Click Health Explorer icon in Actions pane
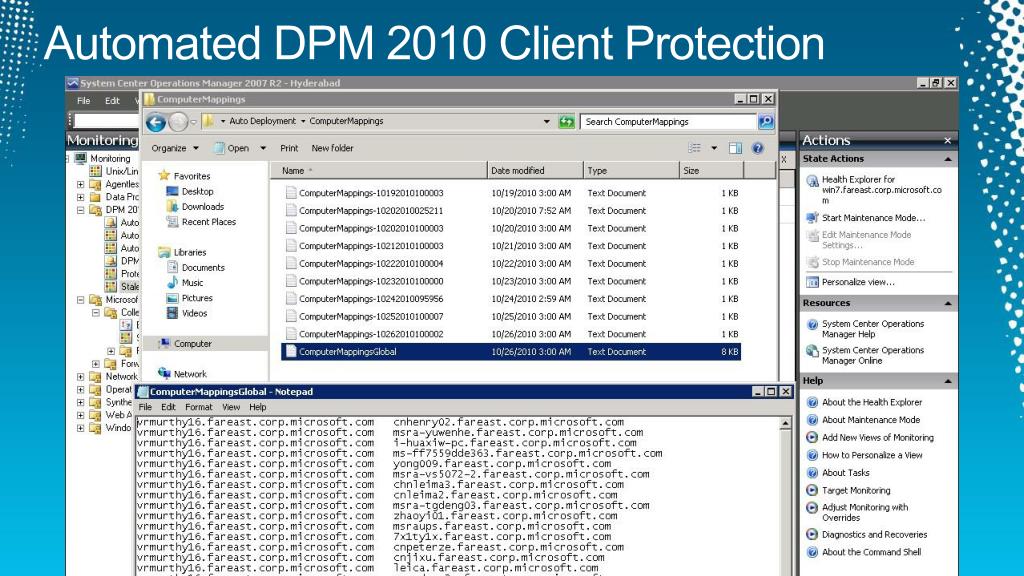1024x576 pixels. click(x=812, y=181)
